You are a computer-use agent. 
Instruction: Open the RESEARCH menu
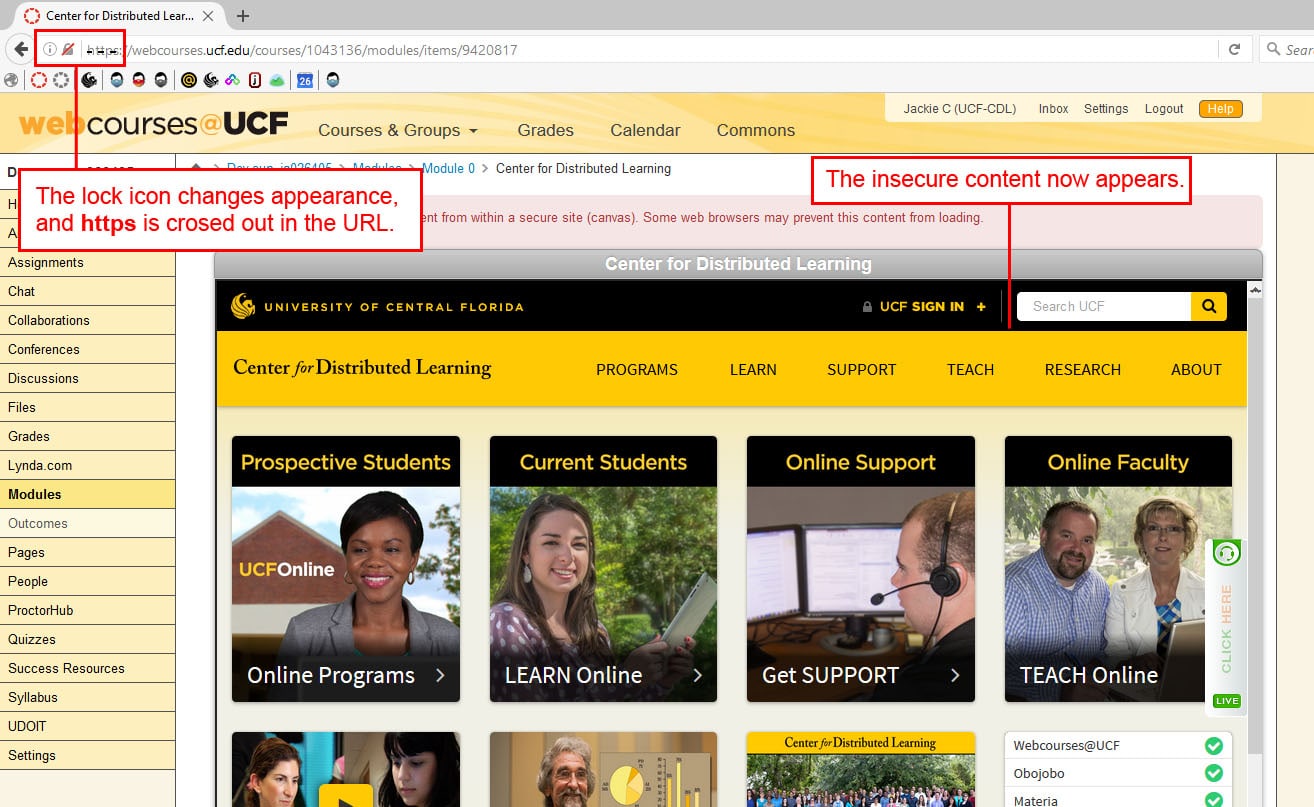(1082, 370)
